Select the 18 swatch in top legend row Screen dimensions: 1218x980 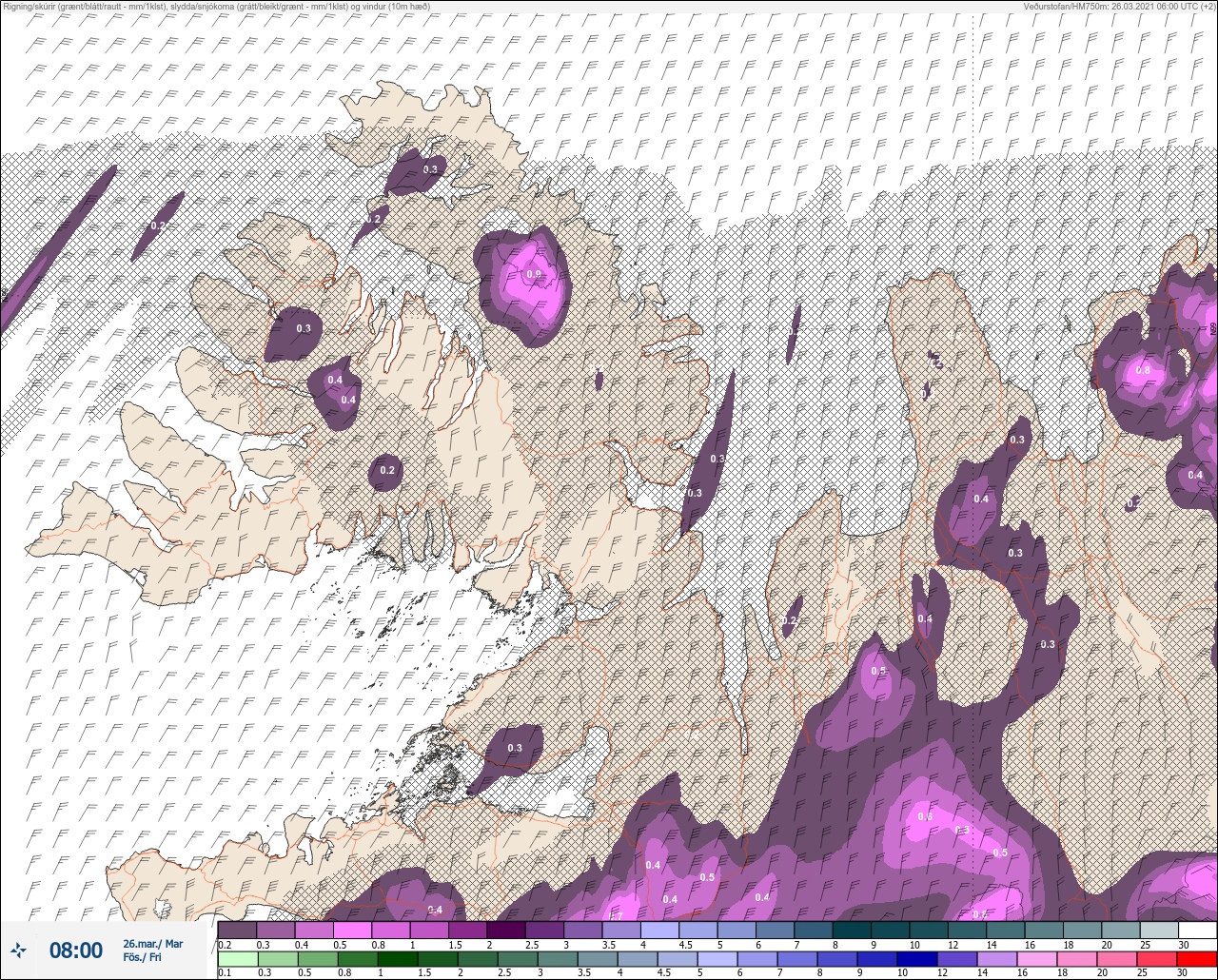point(1083,929)
